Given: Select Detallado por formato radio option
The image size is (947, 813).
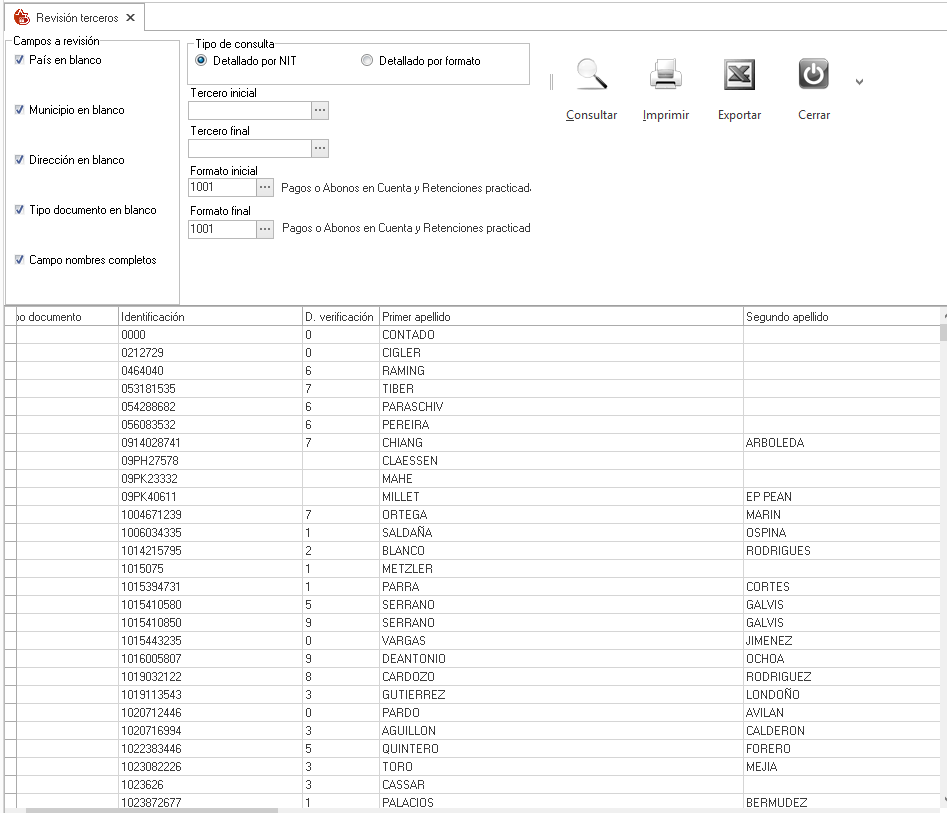Looking at the screenshot, I should click(x=367, y=61).
